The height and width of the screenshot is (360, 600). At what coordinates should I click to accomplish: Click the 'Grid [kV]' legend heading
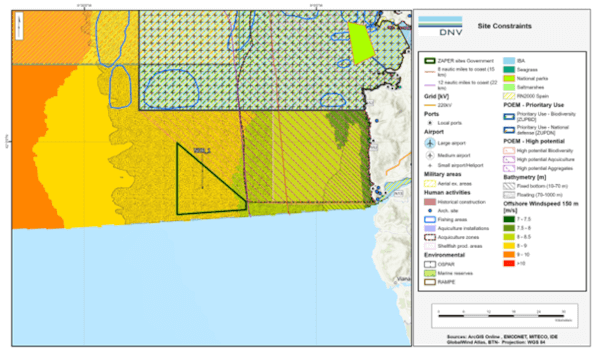point(436,96)
